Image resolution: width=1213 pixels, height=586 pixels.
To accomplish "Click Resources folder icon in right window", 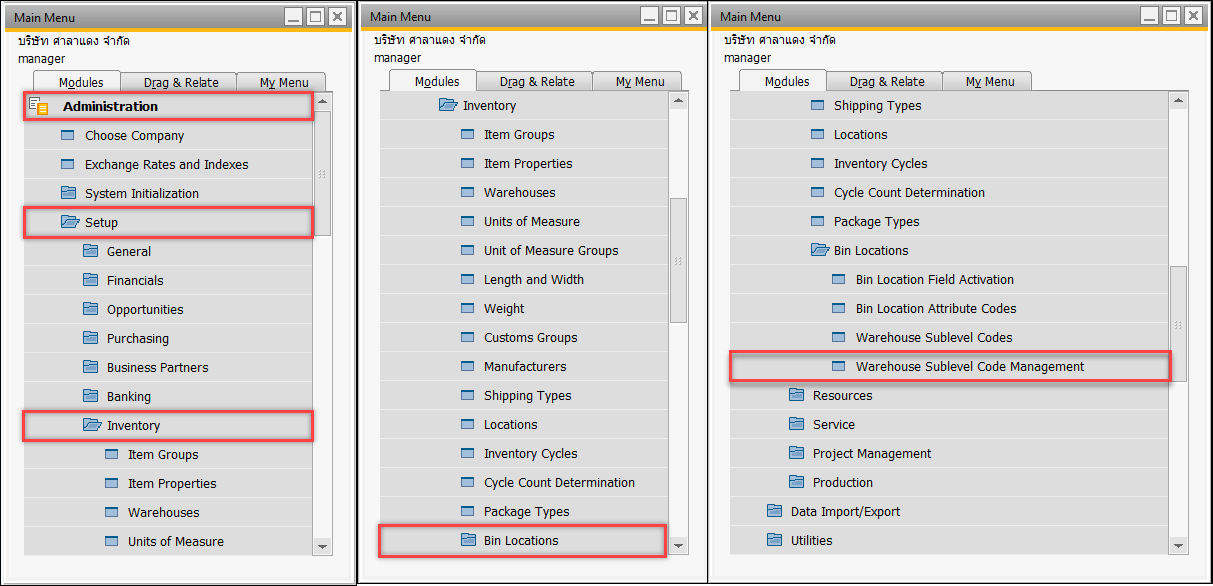I will 796,395.
